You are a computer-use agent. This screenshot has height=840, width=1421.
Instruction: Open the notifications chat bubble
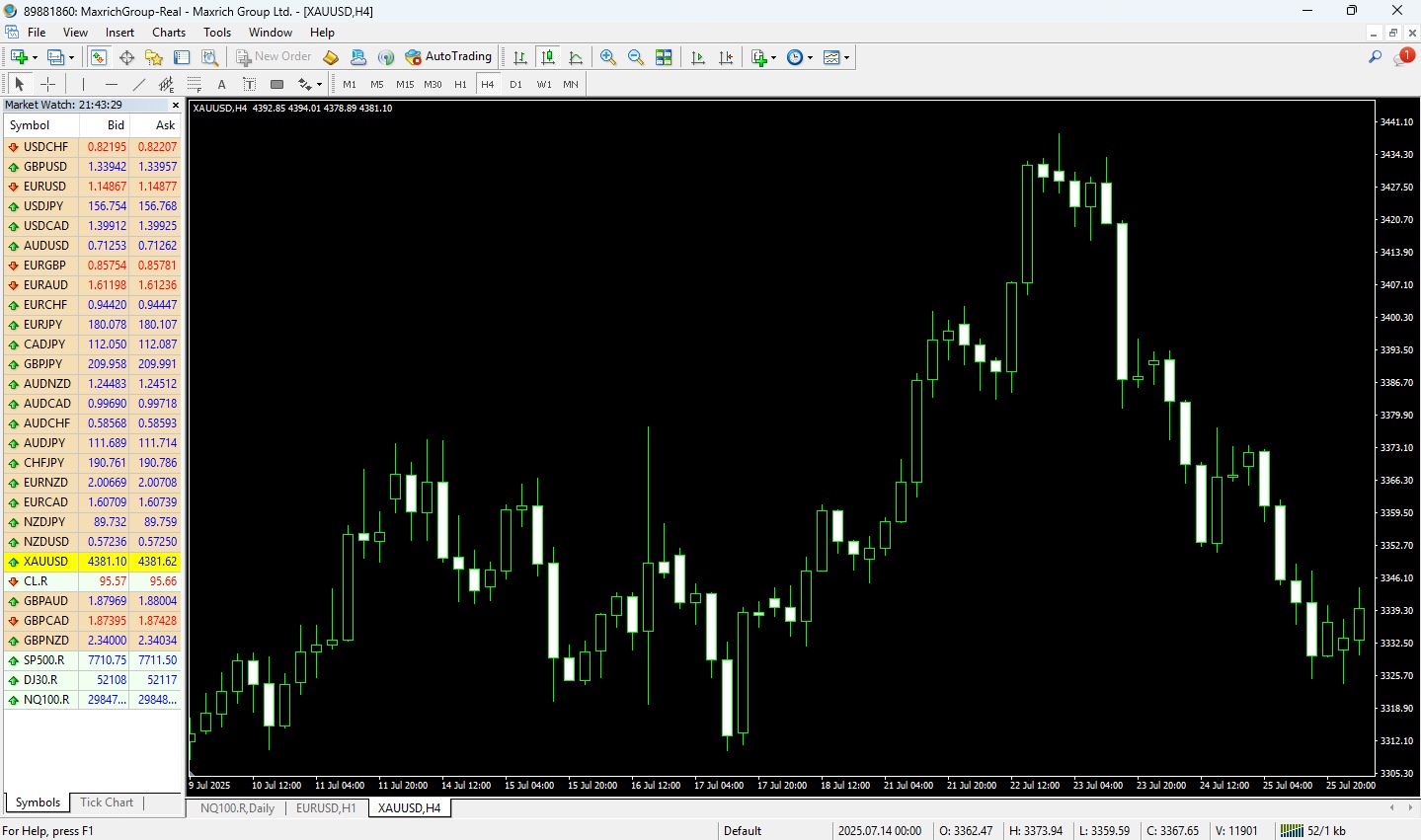pos(1402,57)
